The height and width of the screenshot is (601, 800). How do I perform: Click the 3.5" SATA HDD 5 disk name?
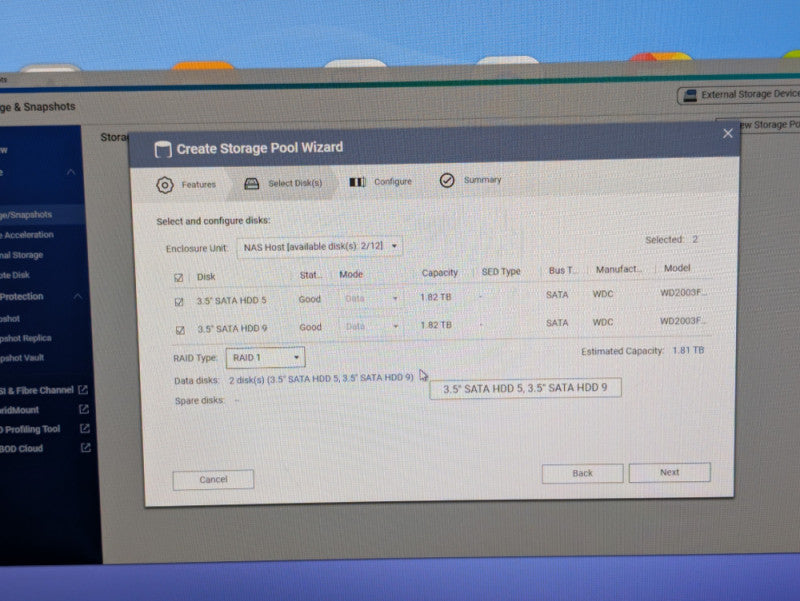tap(232, 300)
